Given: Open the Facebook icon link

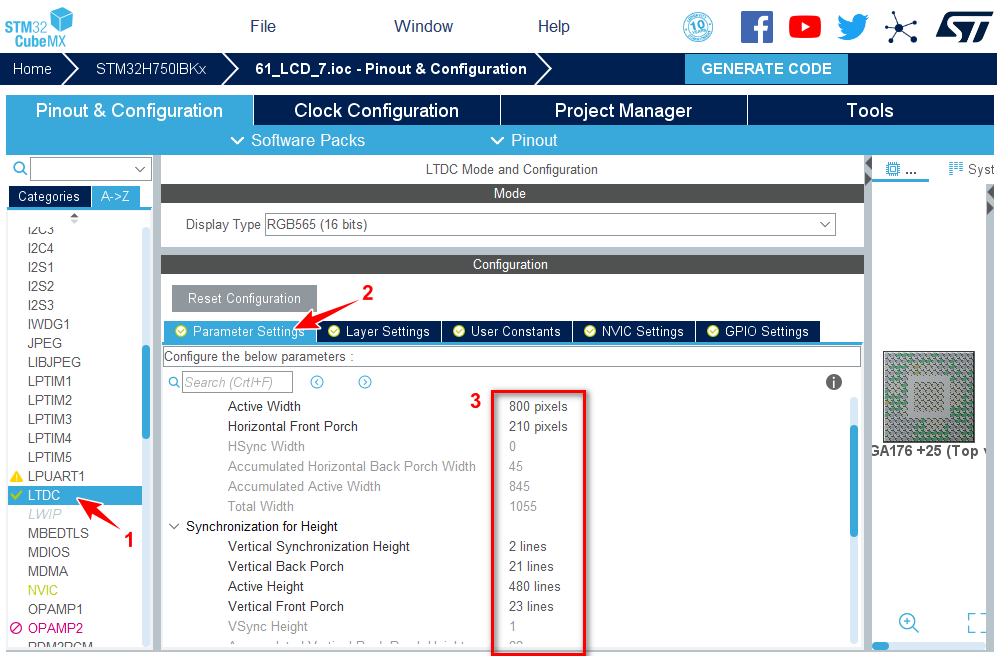Looking at the screenshot, I should point(757,27).
